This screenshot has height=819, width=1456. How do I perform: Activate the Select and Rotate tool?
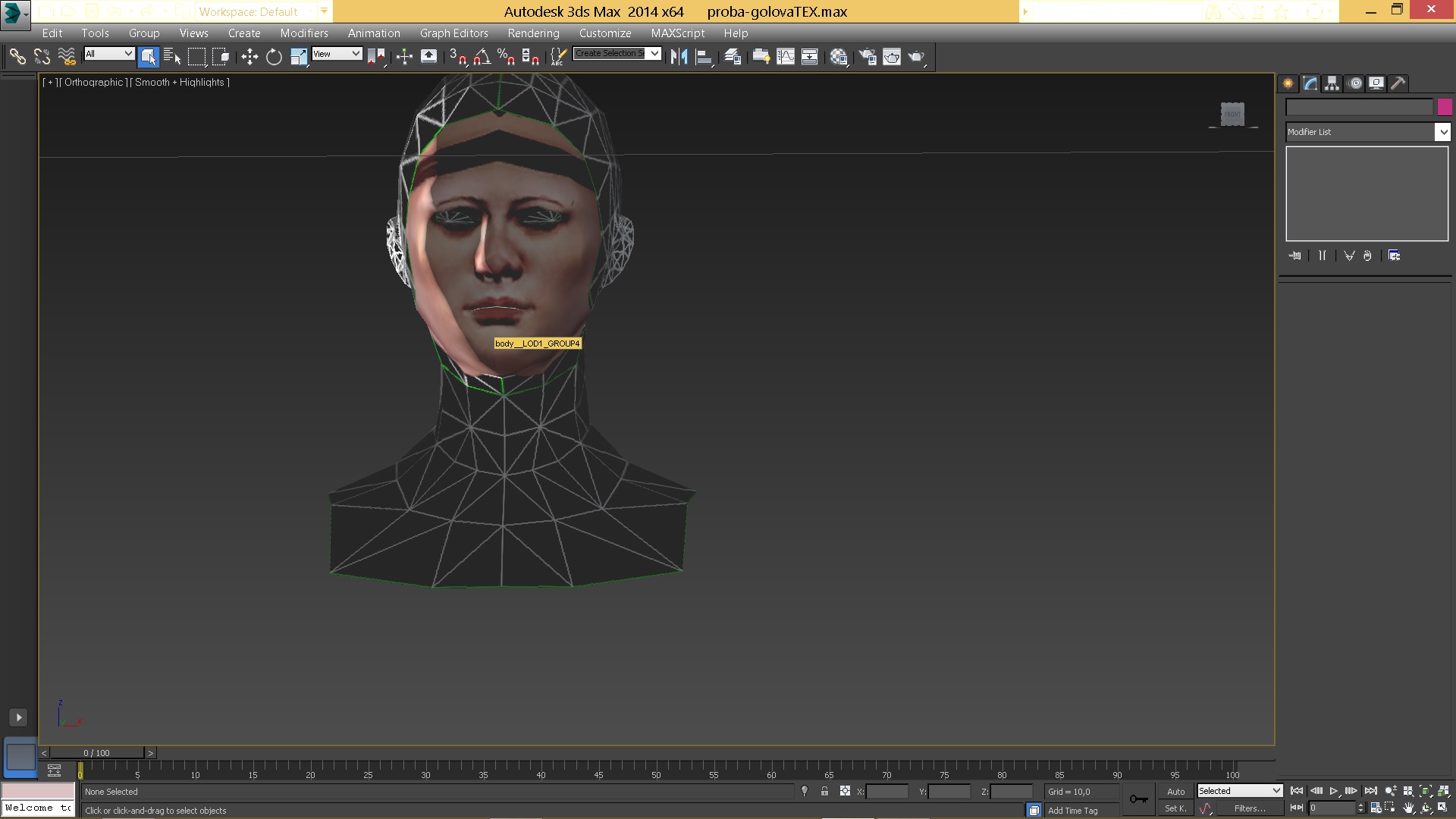[x=274, y=57]
